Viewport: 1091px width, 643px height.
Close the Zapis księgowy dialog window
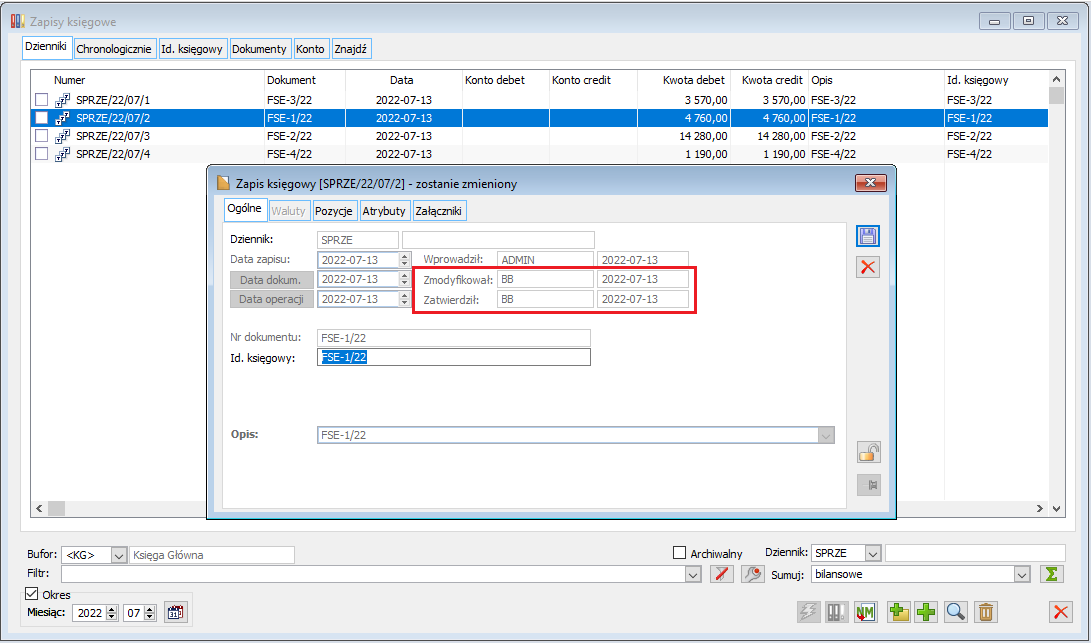point(870,183)
